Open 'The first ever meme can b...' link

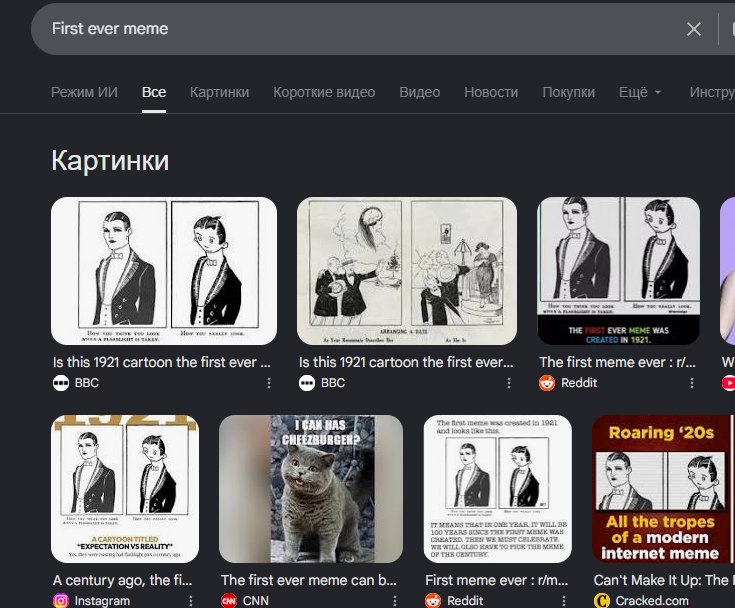pos(308,580)
